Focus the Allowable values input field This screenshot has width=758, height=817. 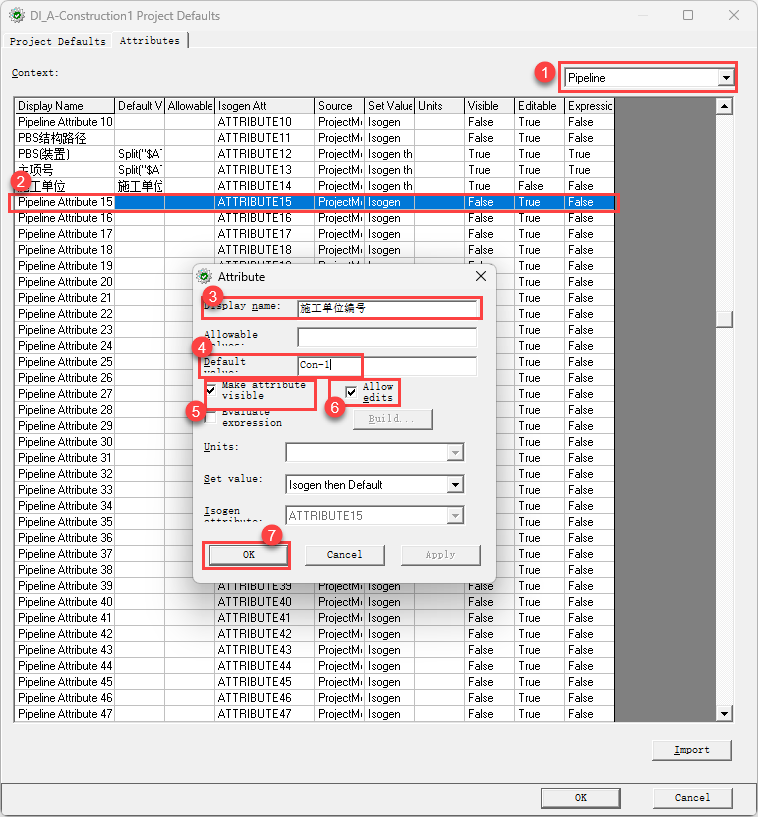387,337
